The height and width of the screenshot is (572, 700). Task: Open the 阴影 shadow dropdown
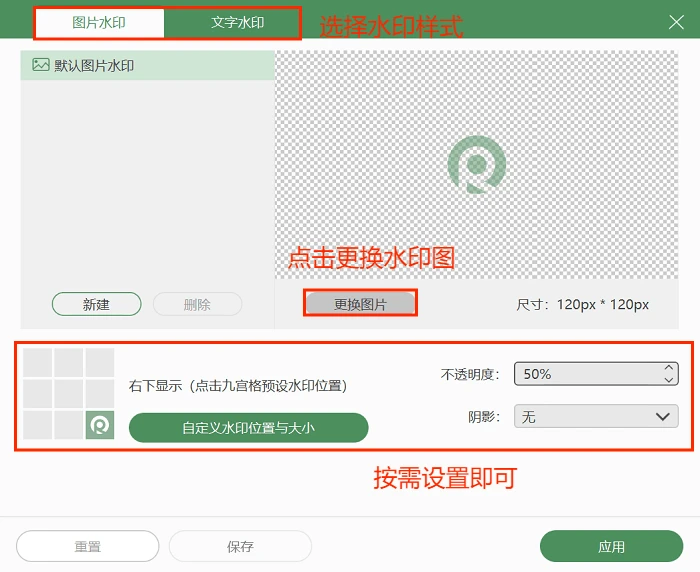point(596,417)
